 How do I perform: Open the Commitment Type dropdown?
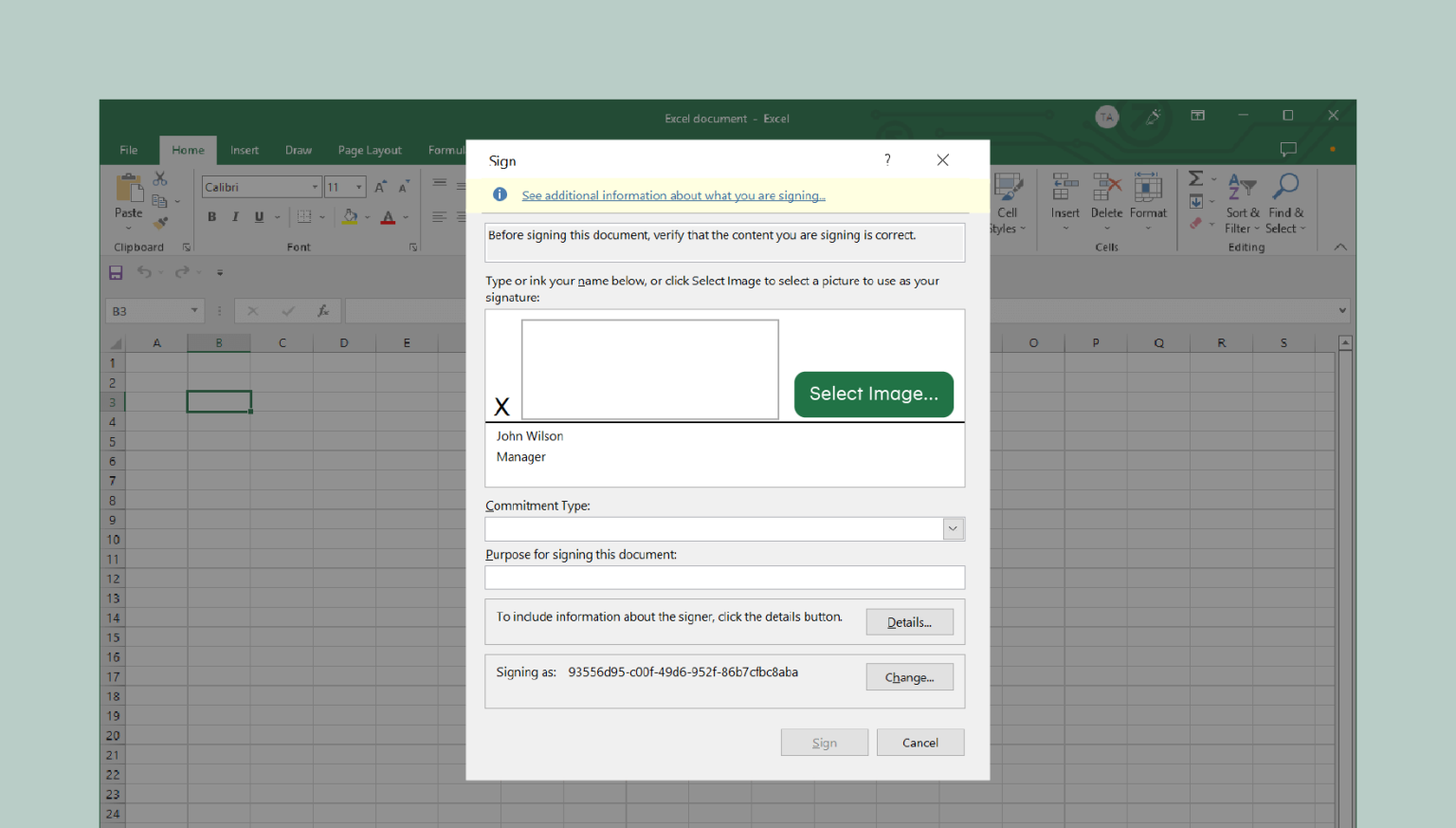pyautogui.click(x=952, y=528)
